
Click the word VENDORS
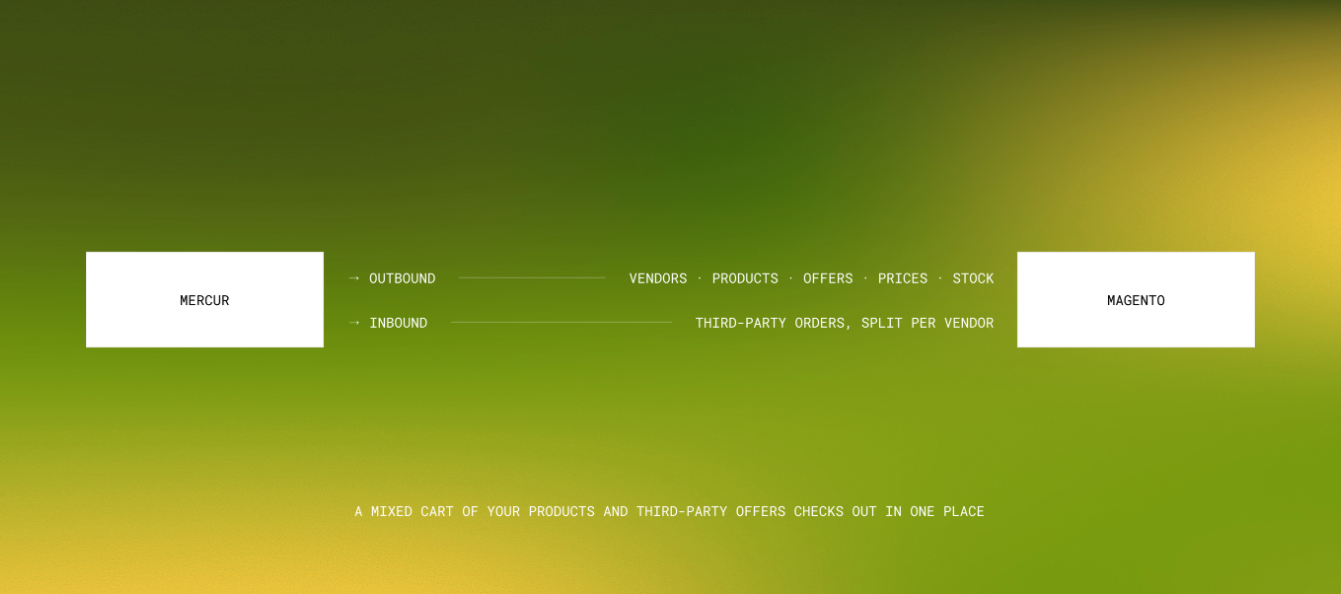click(x=658, y=278)
